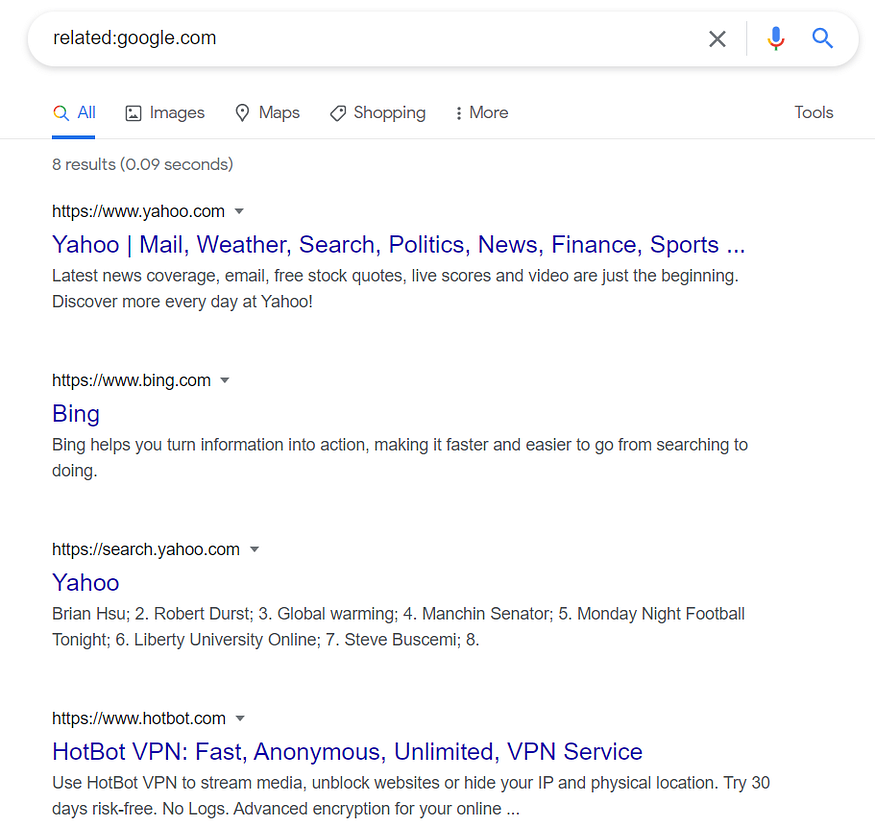Viewport: 875px width, 828px height.
Task: Click the three-dot icon beside More
Action: point(459,113)
